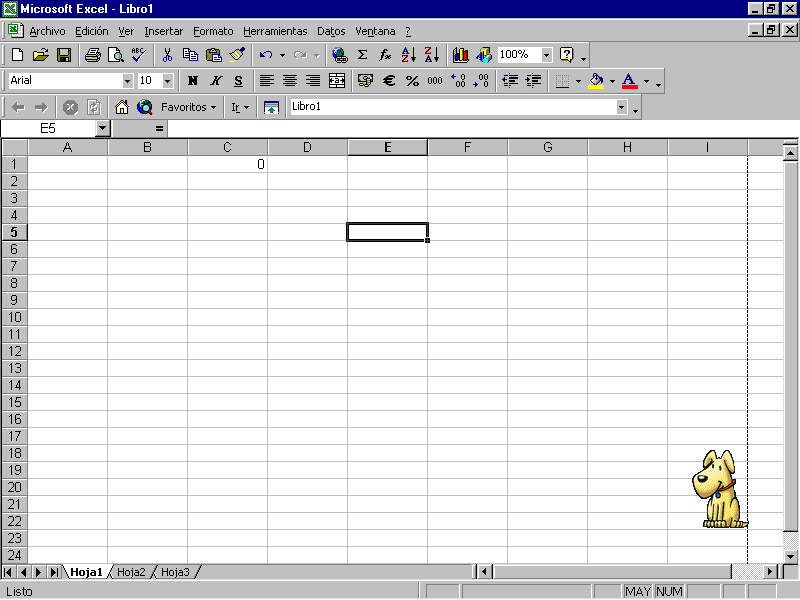Image resolution: width=800 pixels, height=600 pixels.
Task: Apply the Euro format icon
Action: (389, 81)
